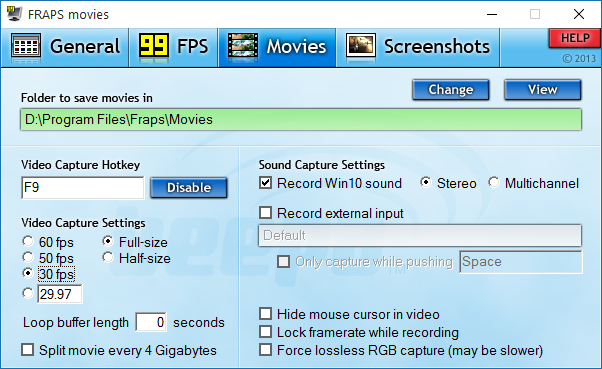Viewport: 602px width, 369px height.
Task: Open the Screenshots picture icon
Action: coord(361,45)
